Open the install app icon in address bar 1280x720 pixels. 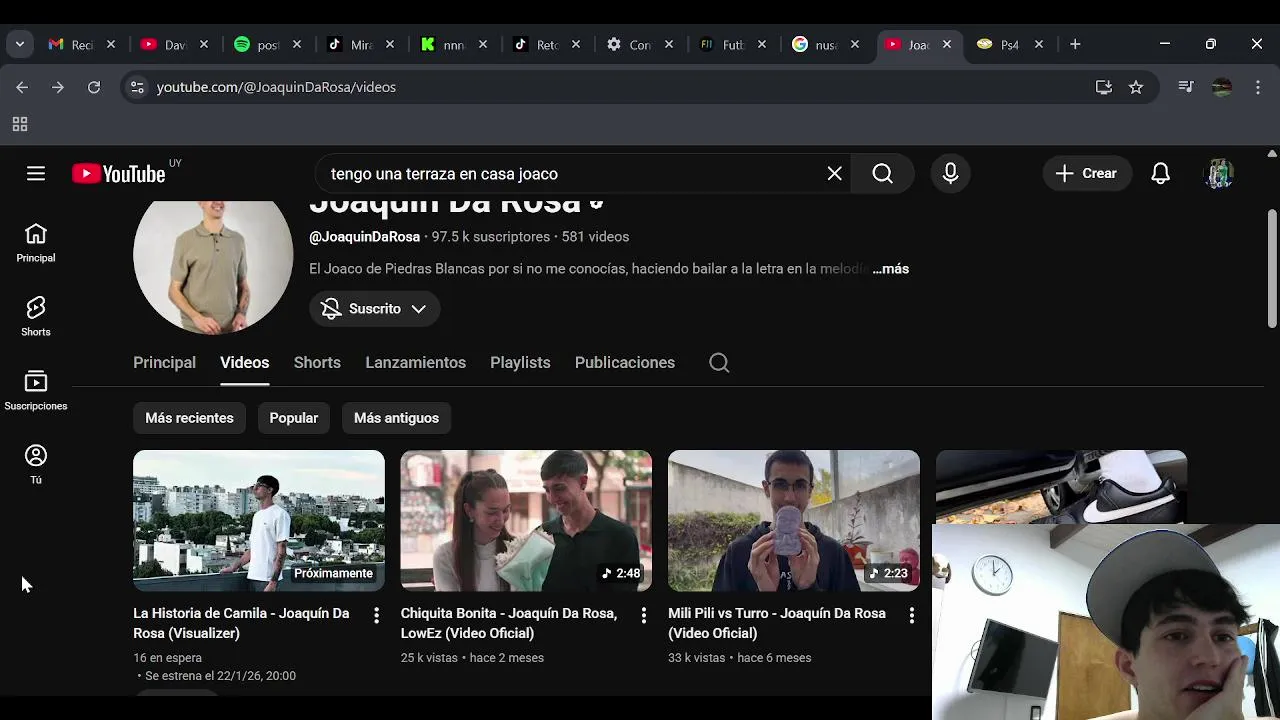tap(1104, 88)
